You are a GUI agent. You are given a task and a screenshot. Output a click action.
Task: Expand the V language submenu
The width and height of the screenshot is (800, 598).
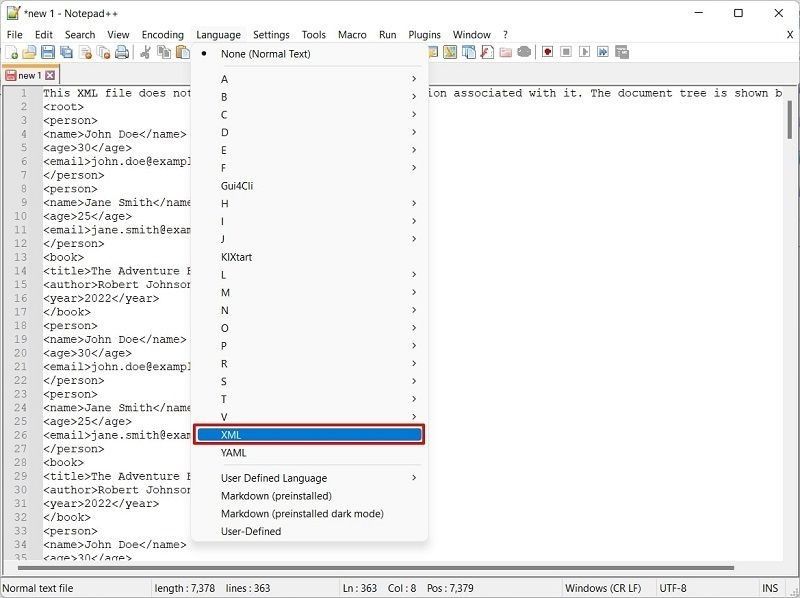309,417
